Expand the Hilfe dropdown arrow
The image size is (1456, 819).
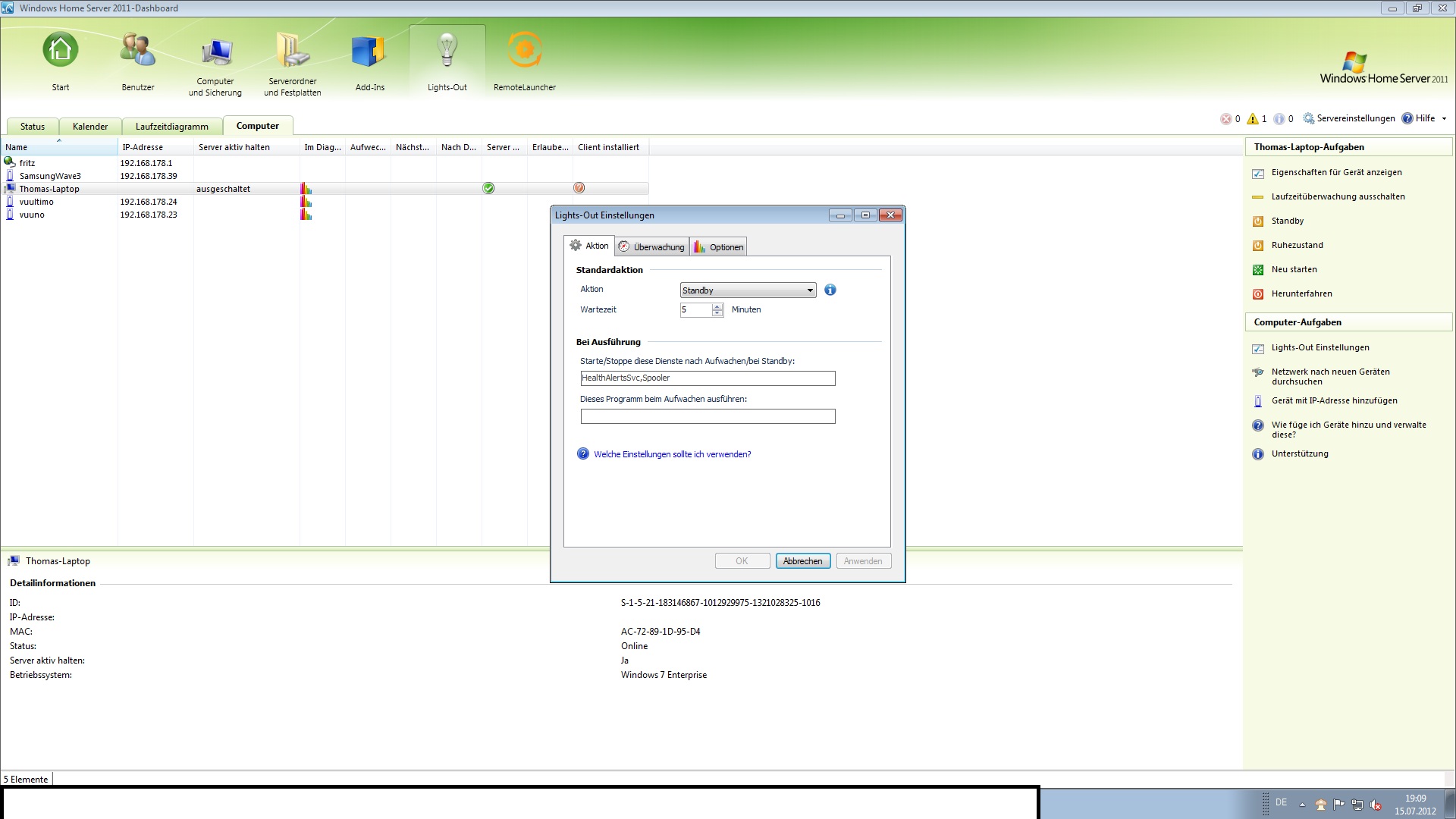point(1444,118)
